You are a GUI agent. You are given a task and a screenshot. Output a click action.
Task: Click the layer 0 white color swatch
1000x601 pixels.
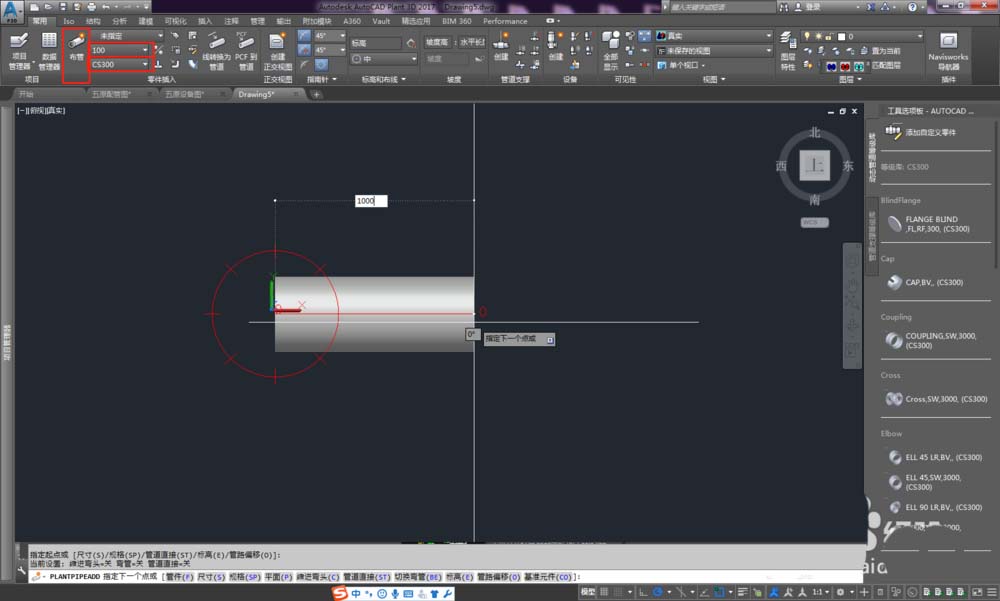click(841, 36)
